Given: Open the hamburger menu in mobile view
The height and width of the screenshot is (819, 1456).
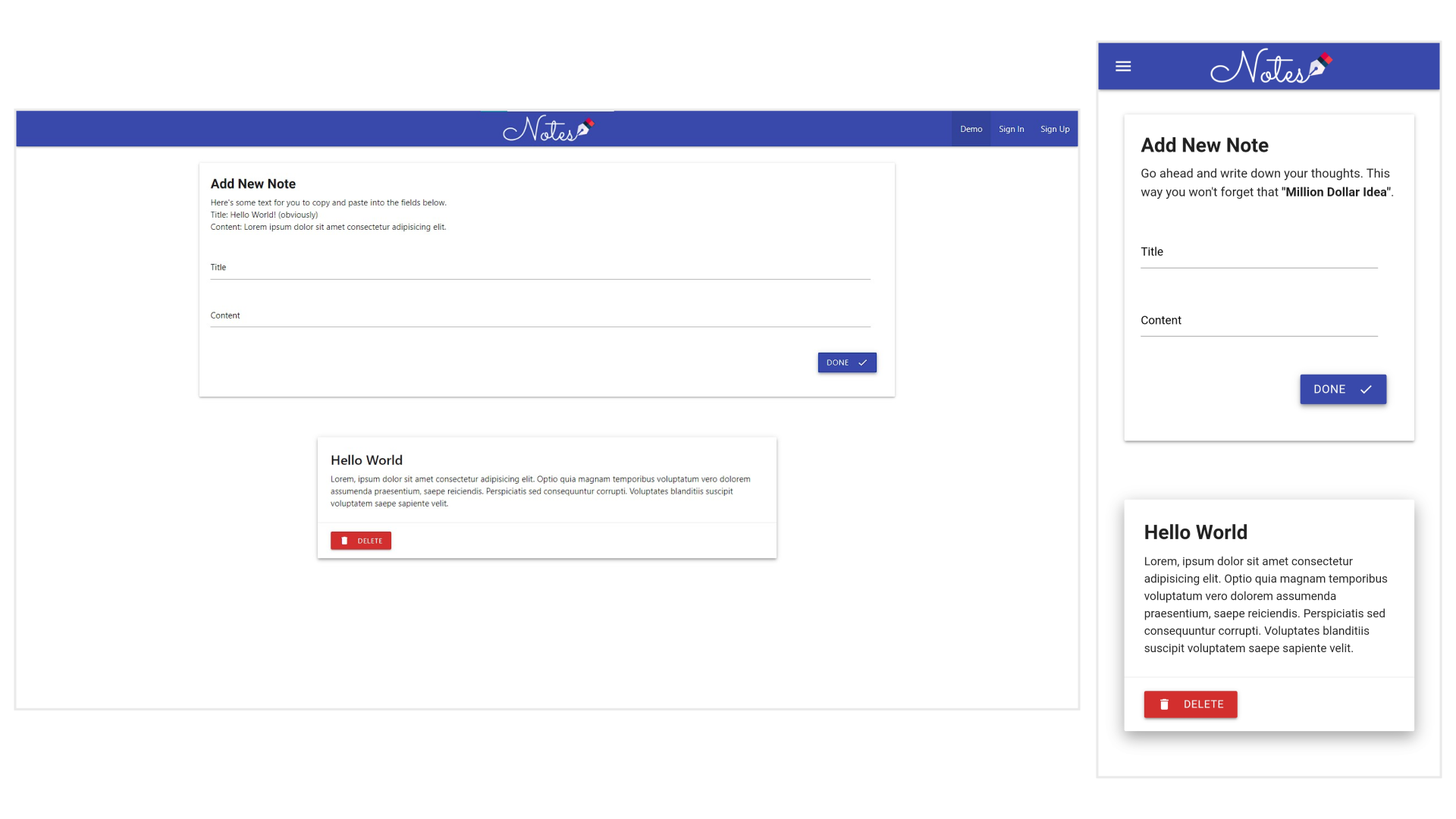Looking at the screenshot, I should (x=1123, y=67).
